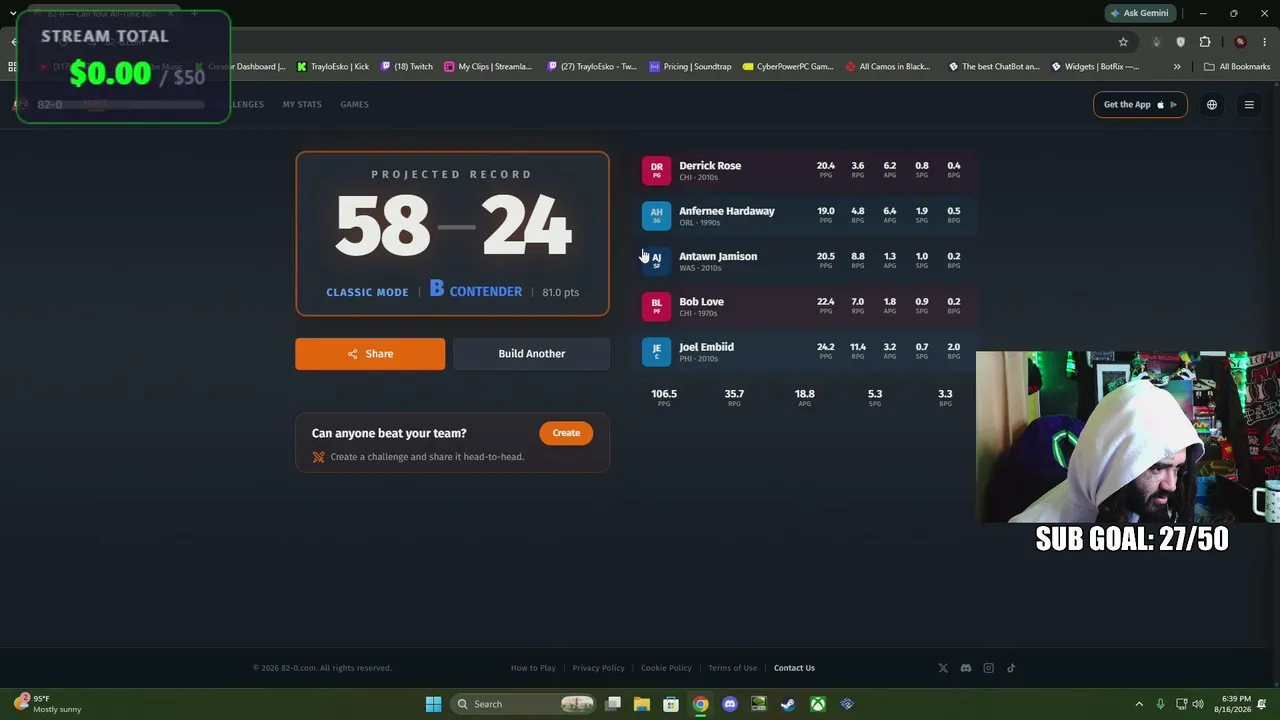Open the Pricing Soundtrap bookmark

point(690,67)
